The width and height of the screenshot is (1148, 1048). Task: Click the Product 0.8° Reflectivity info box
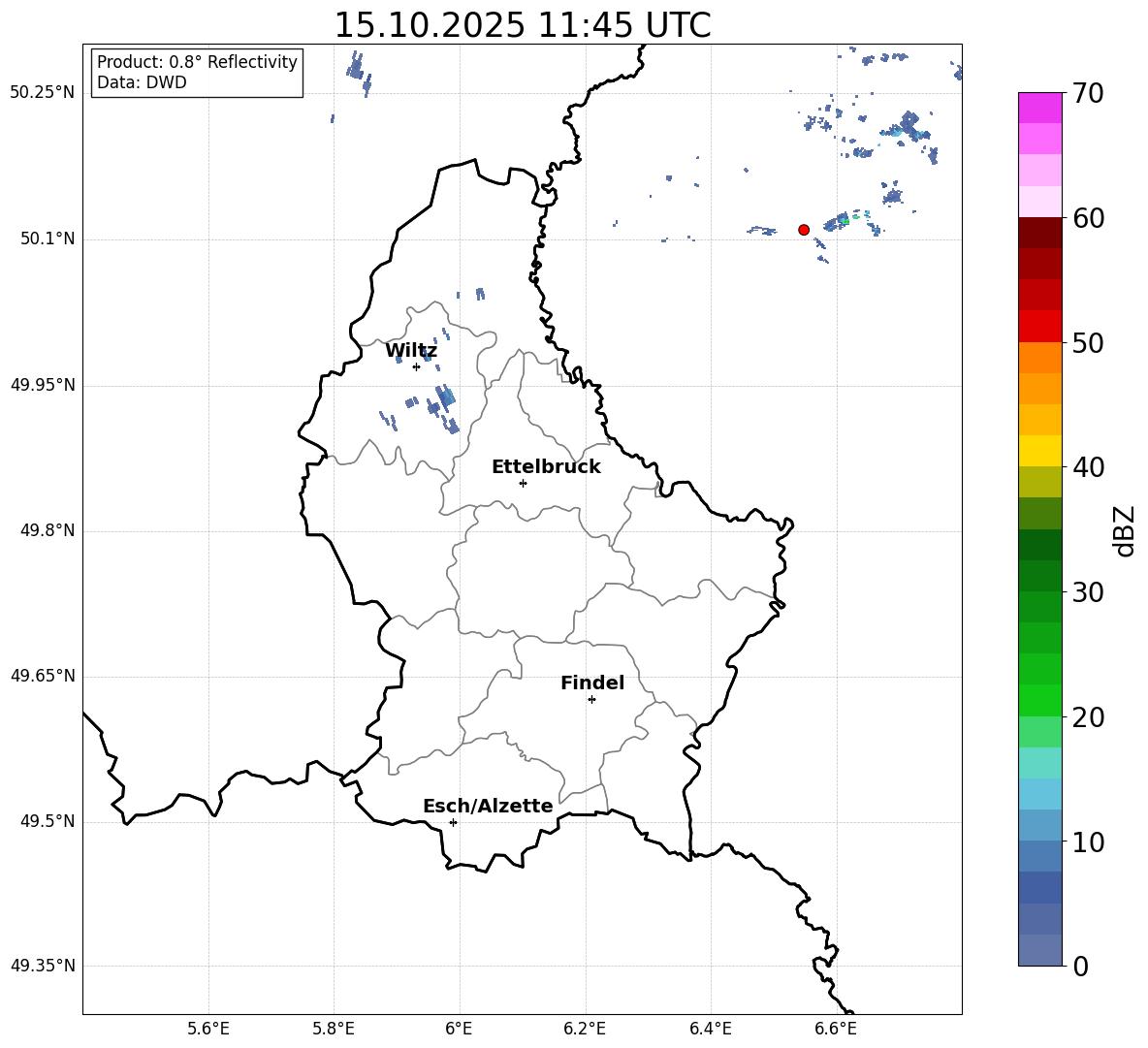[197, 72]
